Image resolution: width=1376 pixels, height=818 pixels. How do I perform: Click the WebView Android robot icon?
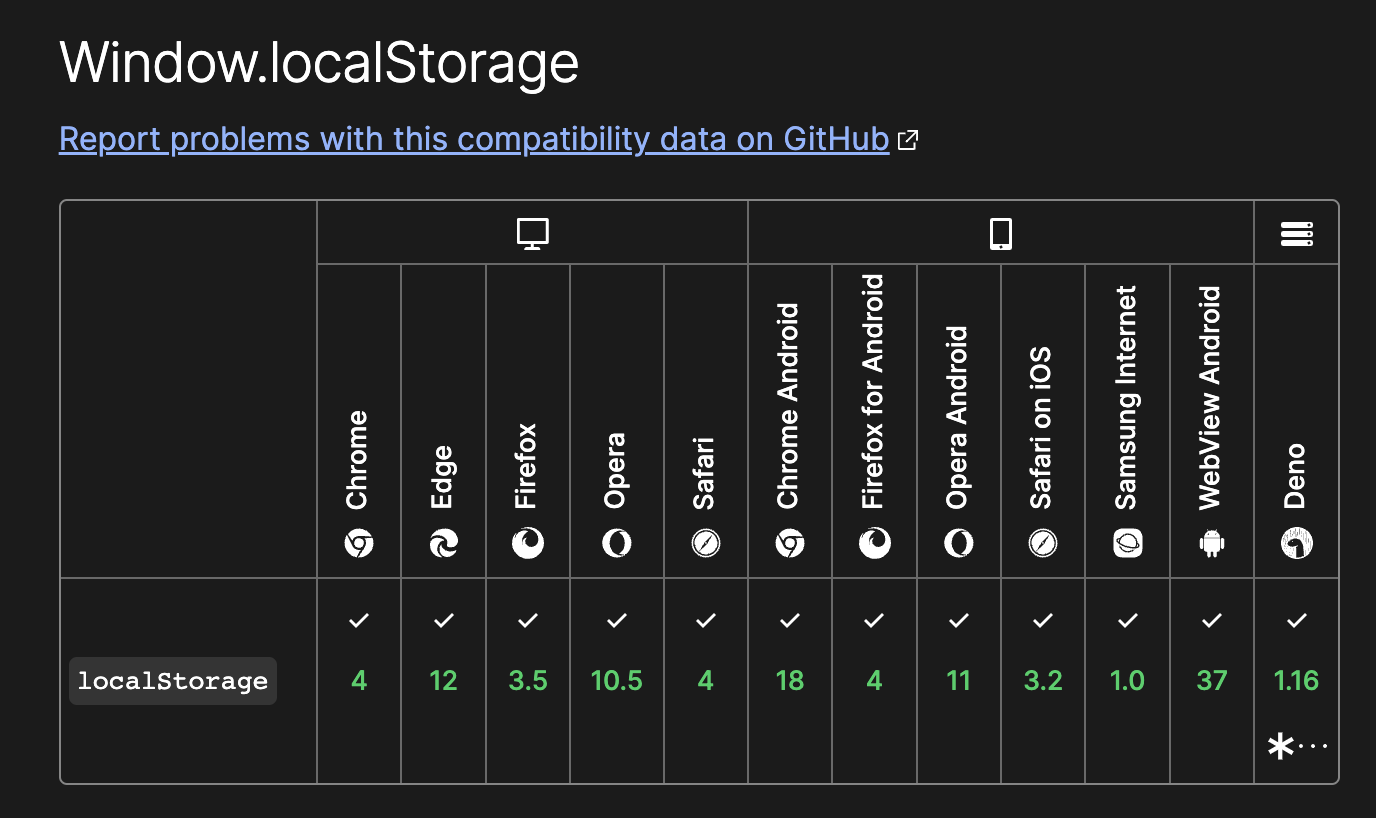tap(1212, 544)
